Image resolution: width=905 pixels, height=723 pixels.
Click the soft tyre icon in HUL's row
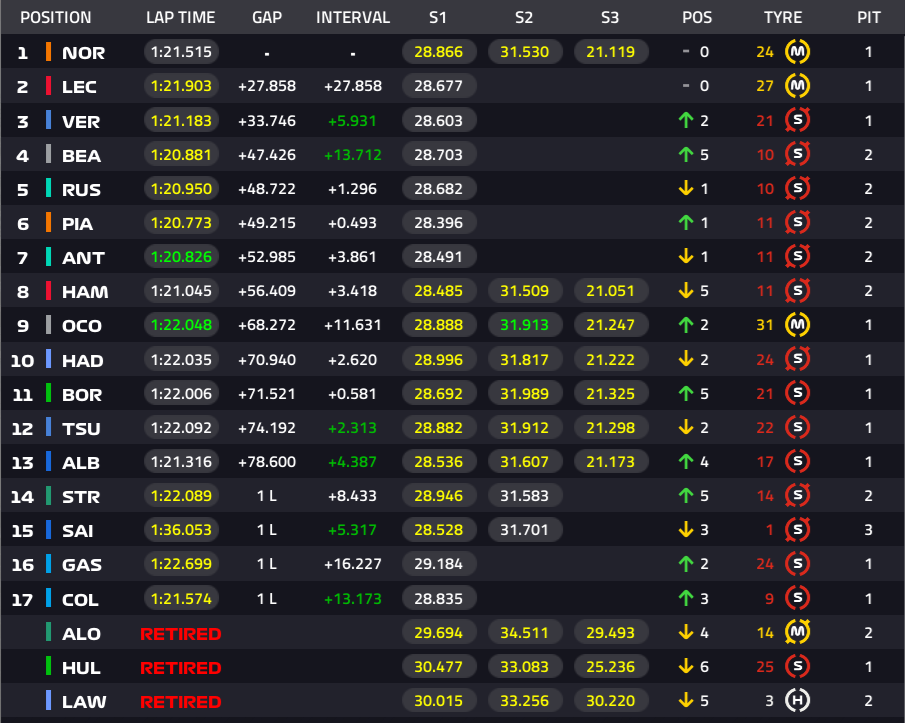coord(797,666)
